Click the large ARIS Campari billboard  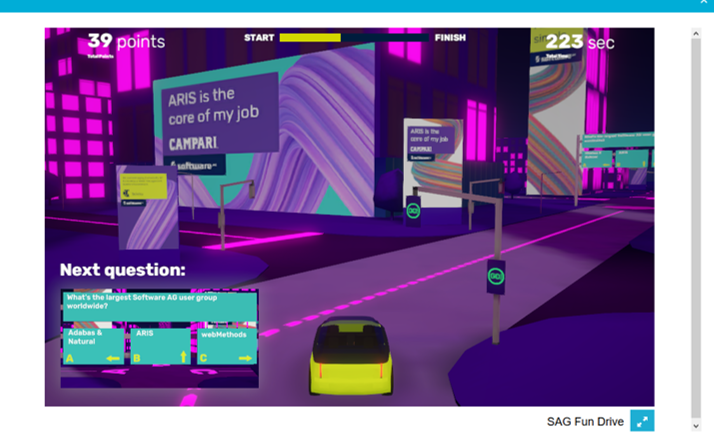pos(264,132)
